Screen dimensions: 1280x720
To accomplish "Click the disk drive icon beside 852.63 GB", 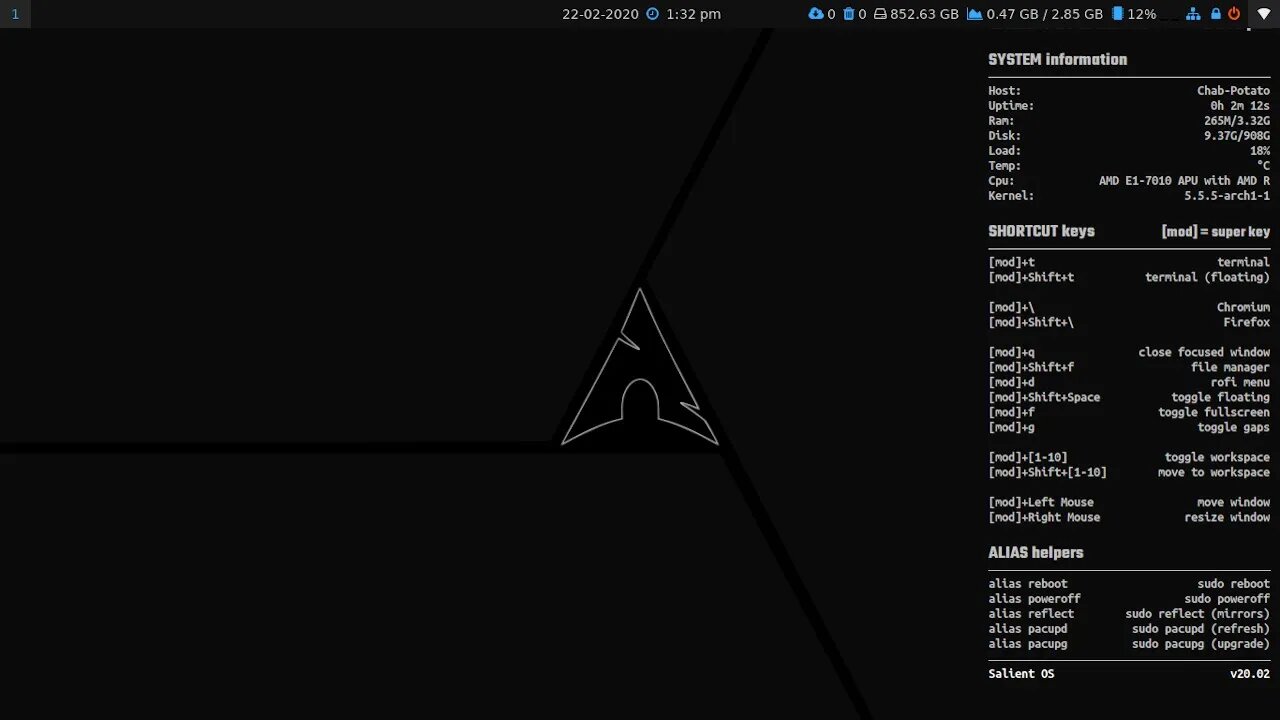I will click(880, 14).
